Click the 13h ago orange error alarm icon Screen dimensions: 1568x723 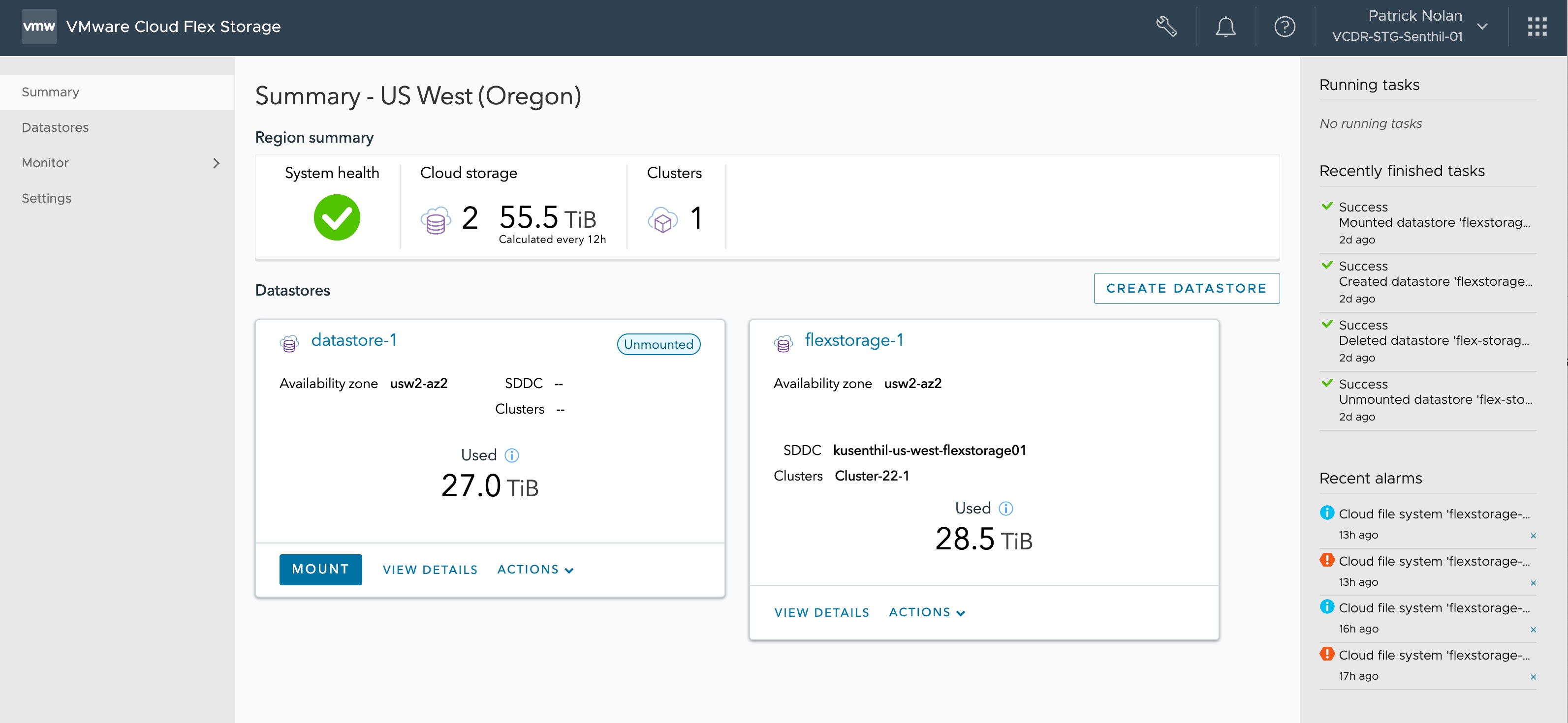(x=1327, y=559)
